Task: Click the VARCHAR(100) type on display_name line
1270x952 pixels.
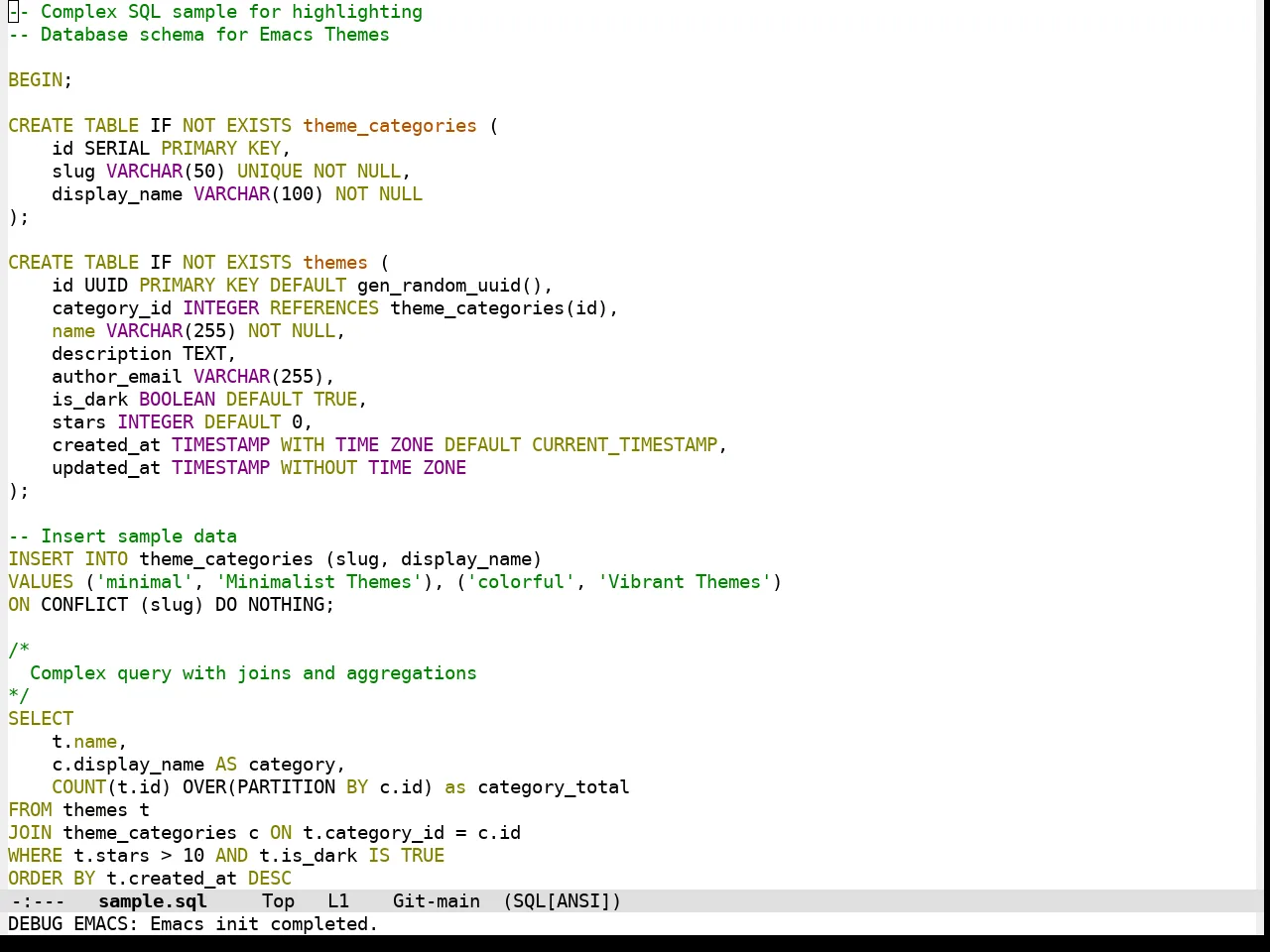Action: (x=259, y=194)
